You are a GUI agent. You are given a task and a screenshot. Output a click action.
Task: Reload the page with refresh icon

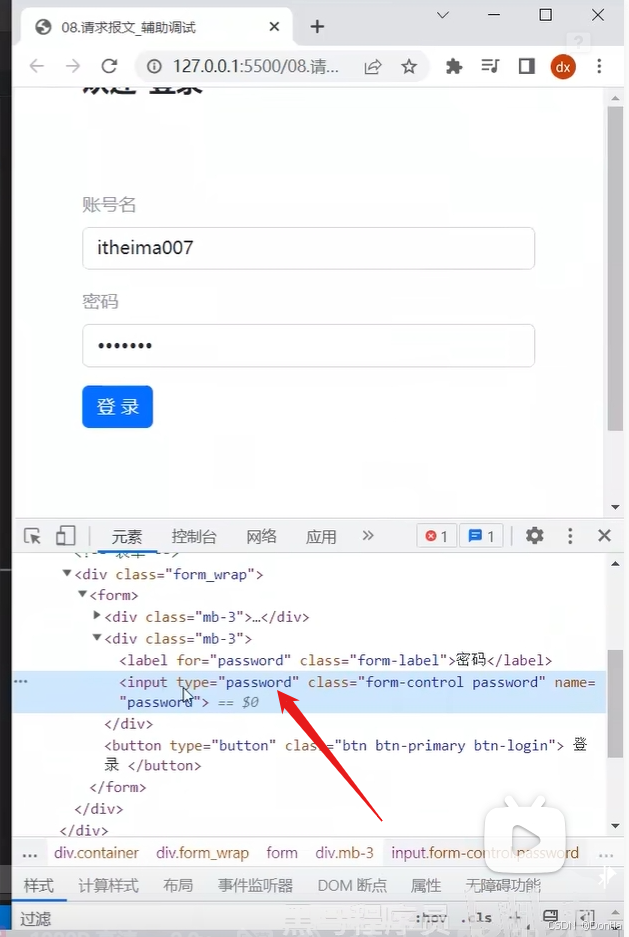tap(109, 66)
